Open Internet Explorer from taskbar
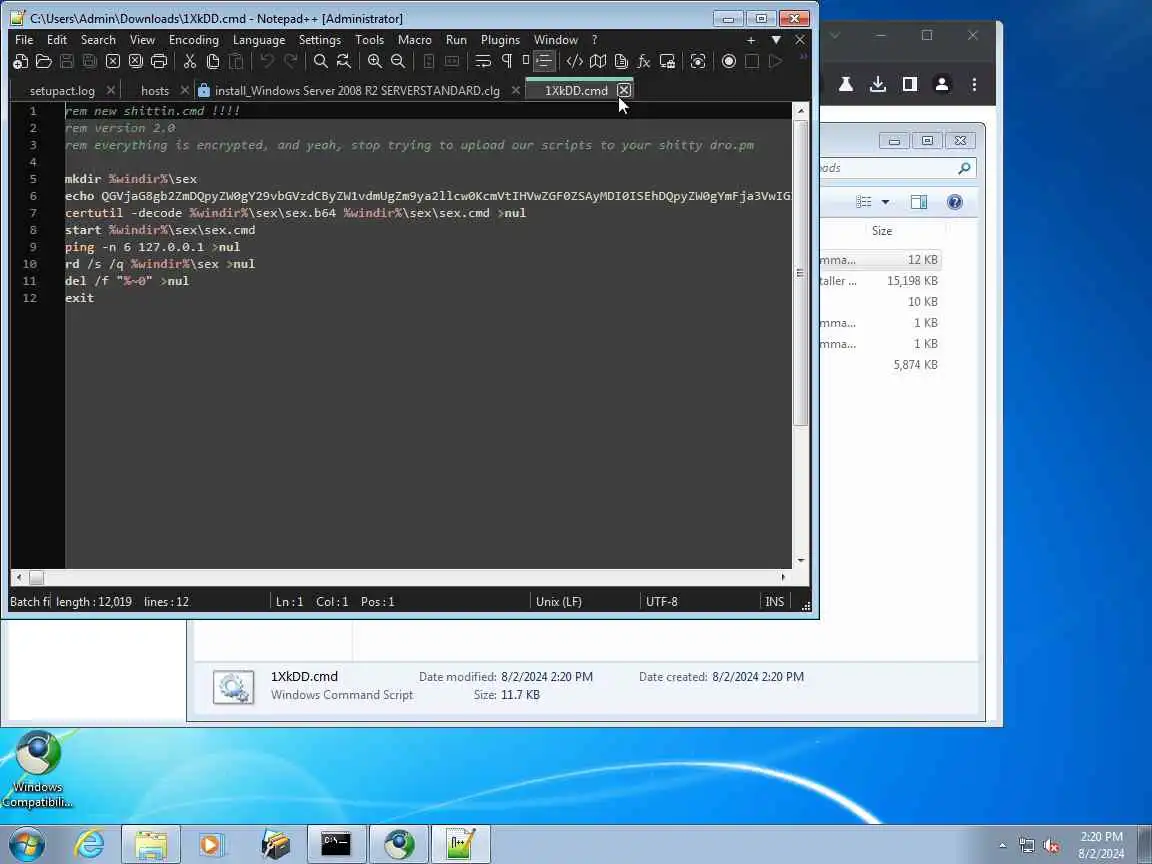 pos(90,844)
